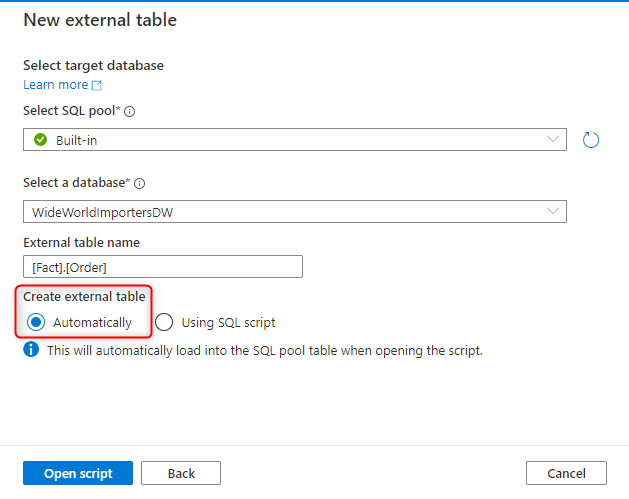
Task: Expand the database dropdown chevron
Action: [x=553, y=211]
